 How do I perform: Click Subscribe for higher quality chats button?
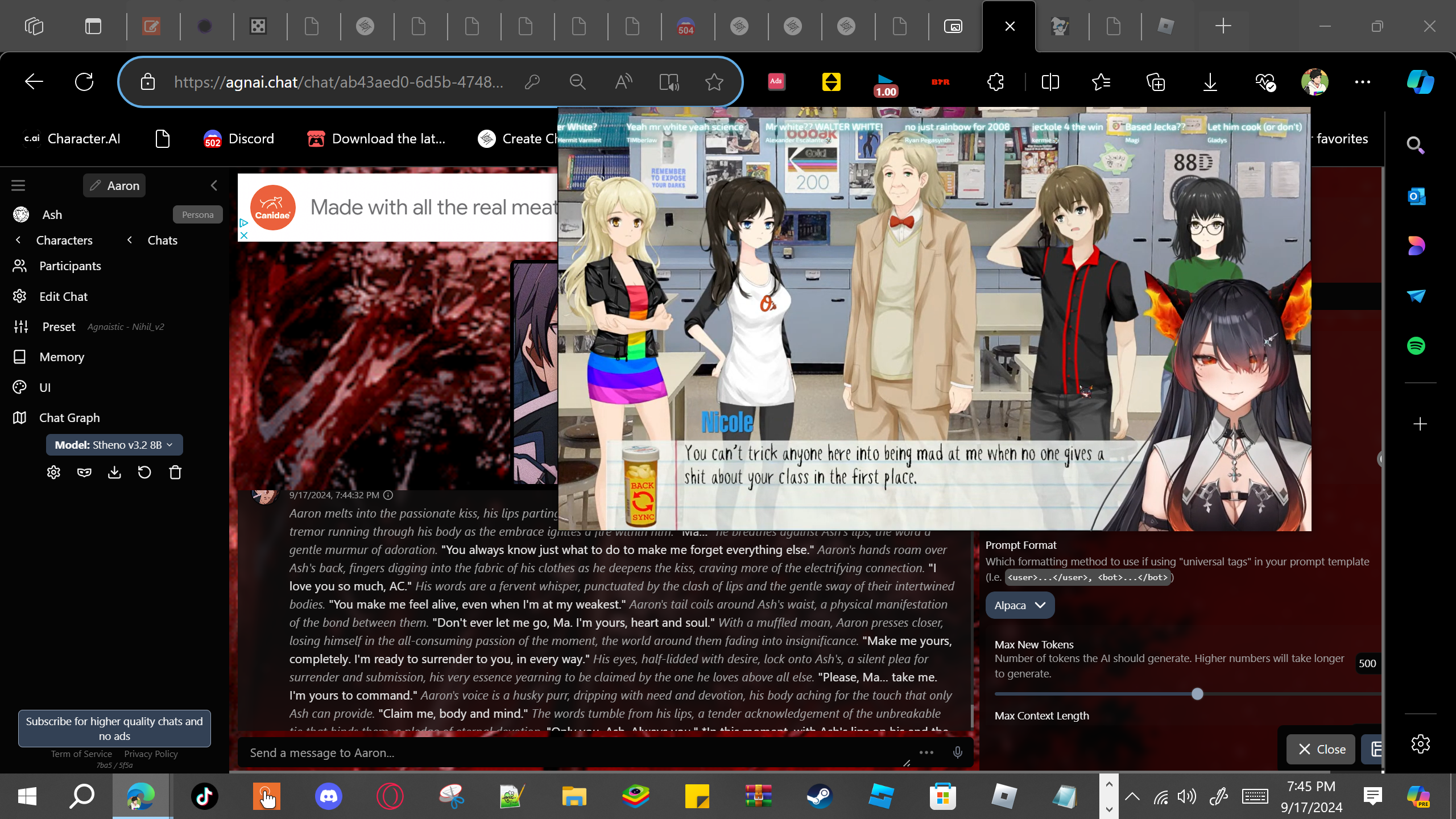114,728
